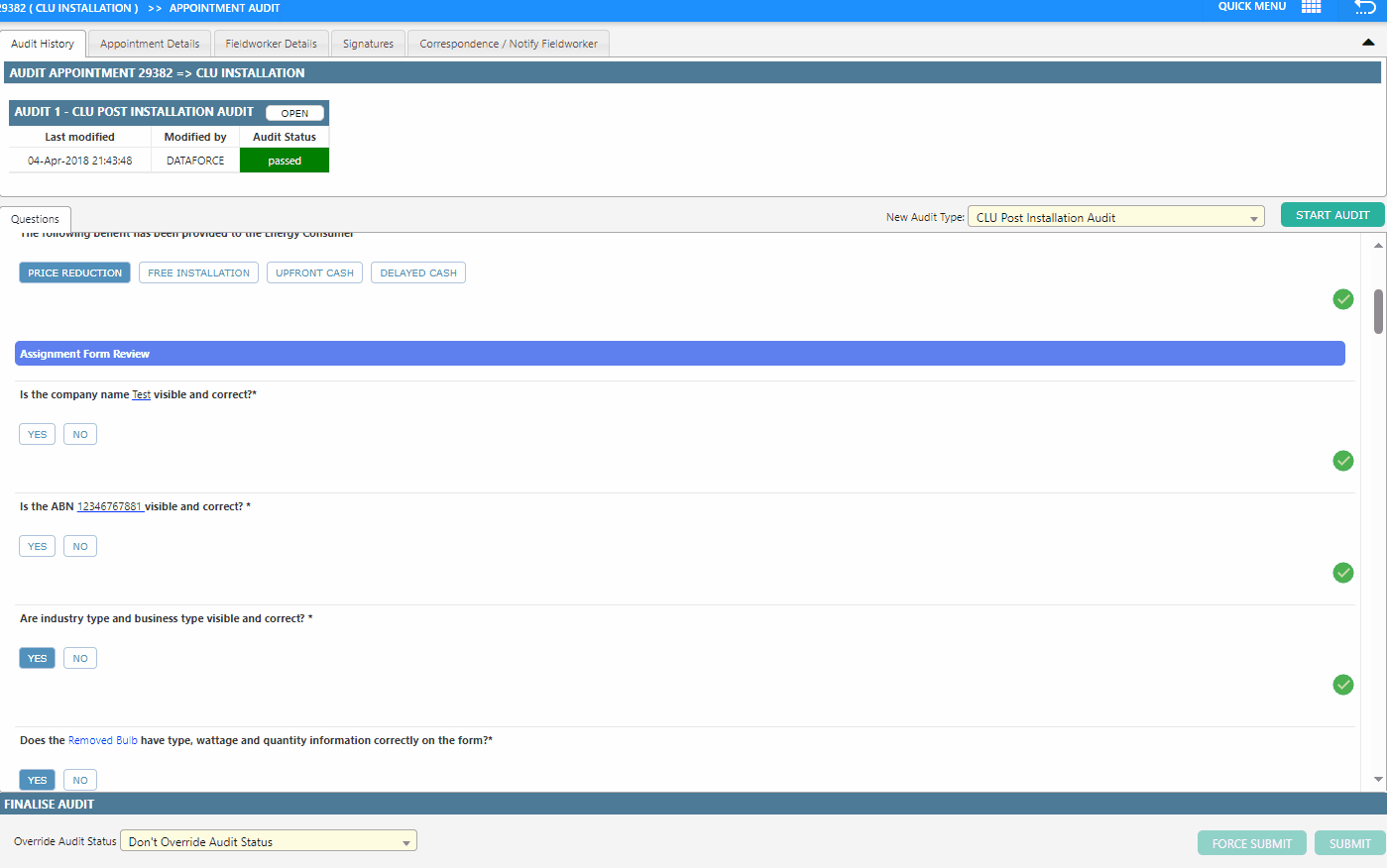Image resolution: width=1387 pixels, height=868 pixels.
Task: Click the ABN link 12346767881
Action: tap(110, 506)
